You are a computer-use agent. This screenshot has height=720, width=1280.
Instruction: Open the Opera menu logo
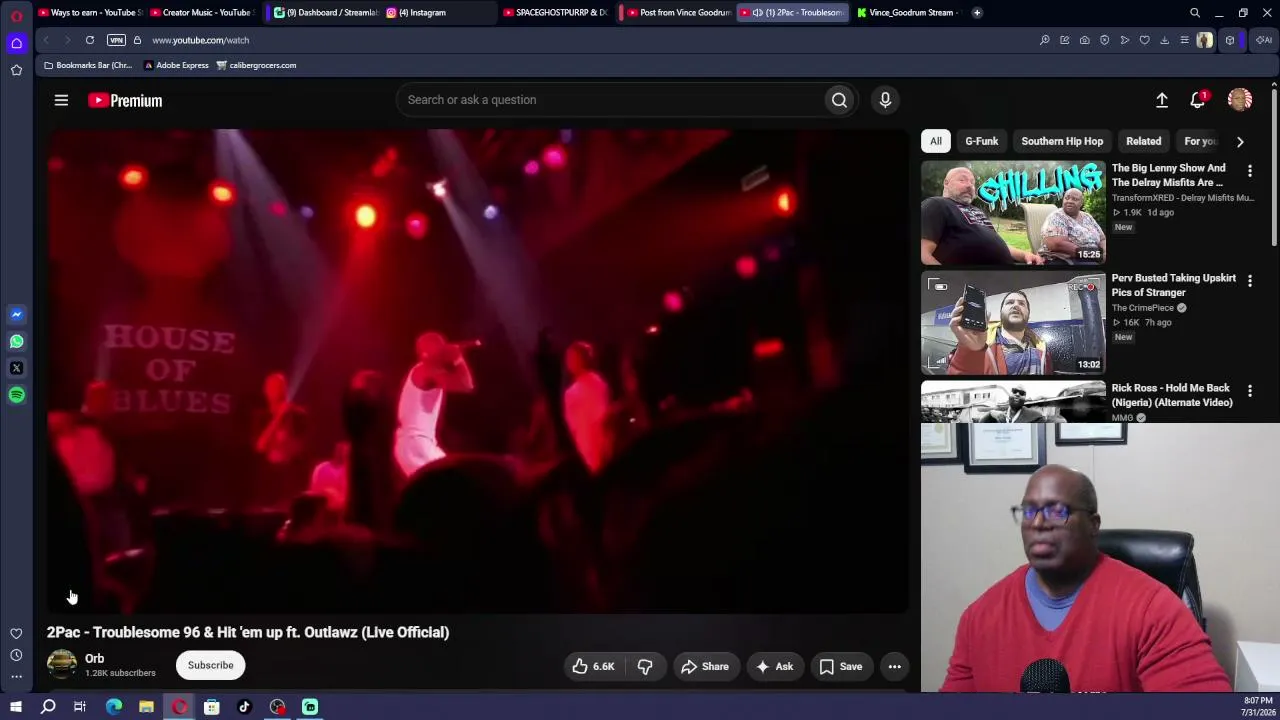(x=16, y=16)
